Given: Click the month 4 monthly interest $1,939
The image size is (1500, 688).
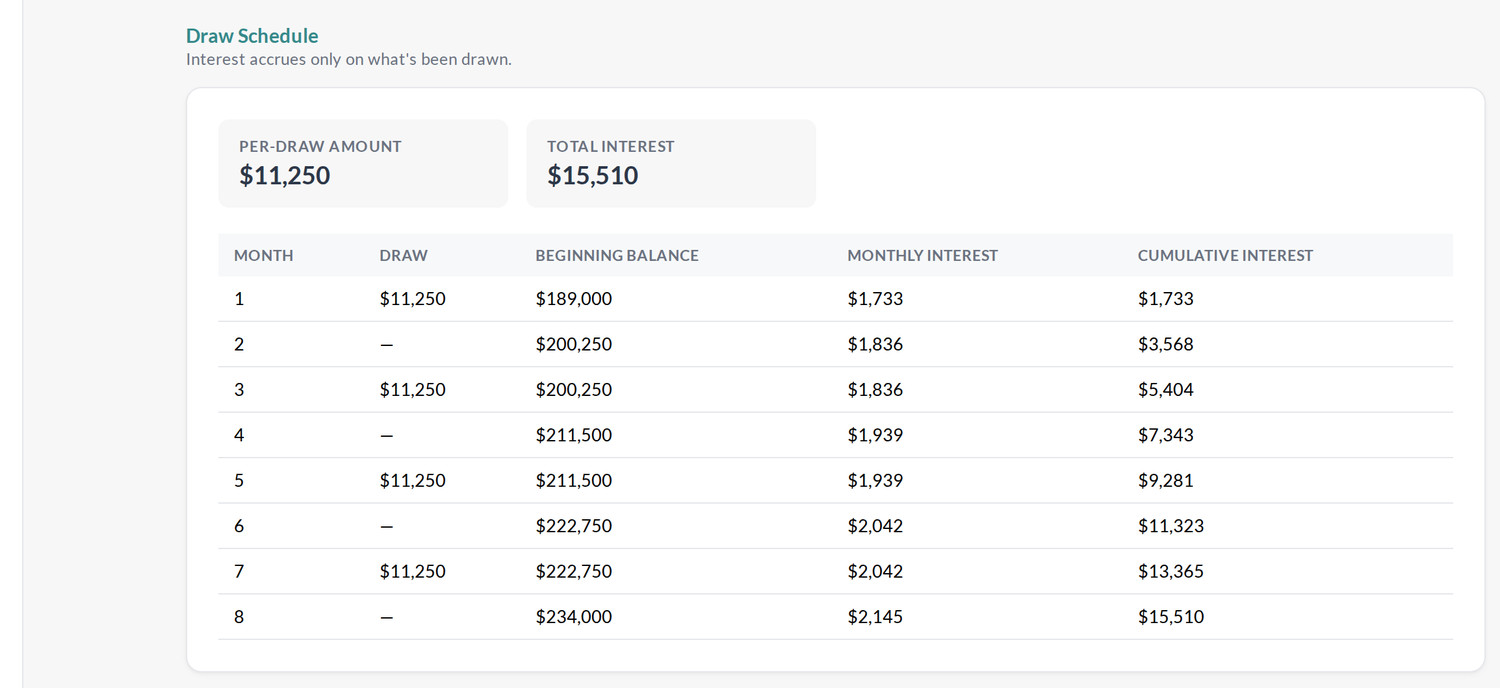Looking at the screenshot, I should (875, 435).
